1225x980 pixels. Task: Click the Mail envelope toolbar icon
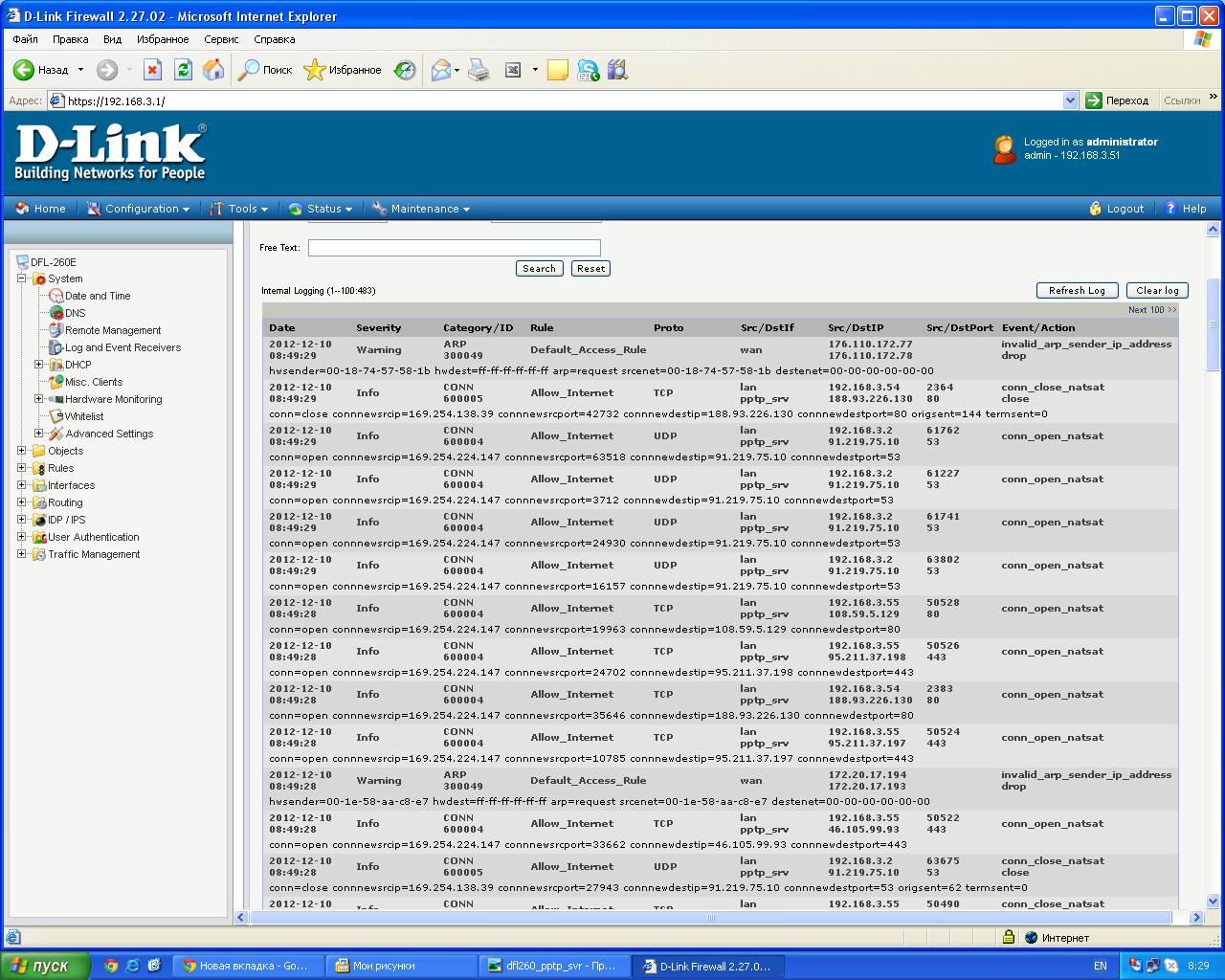(x=440, y=70)
